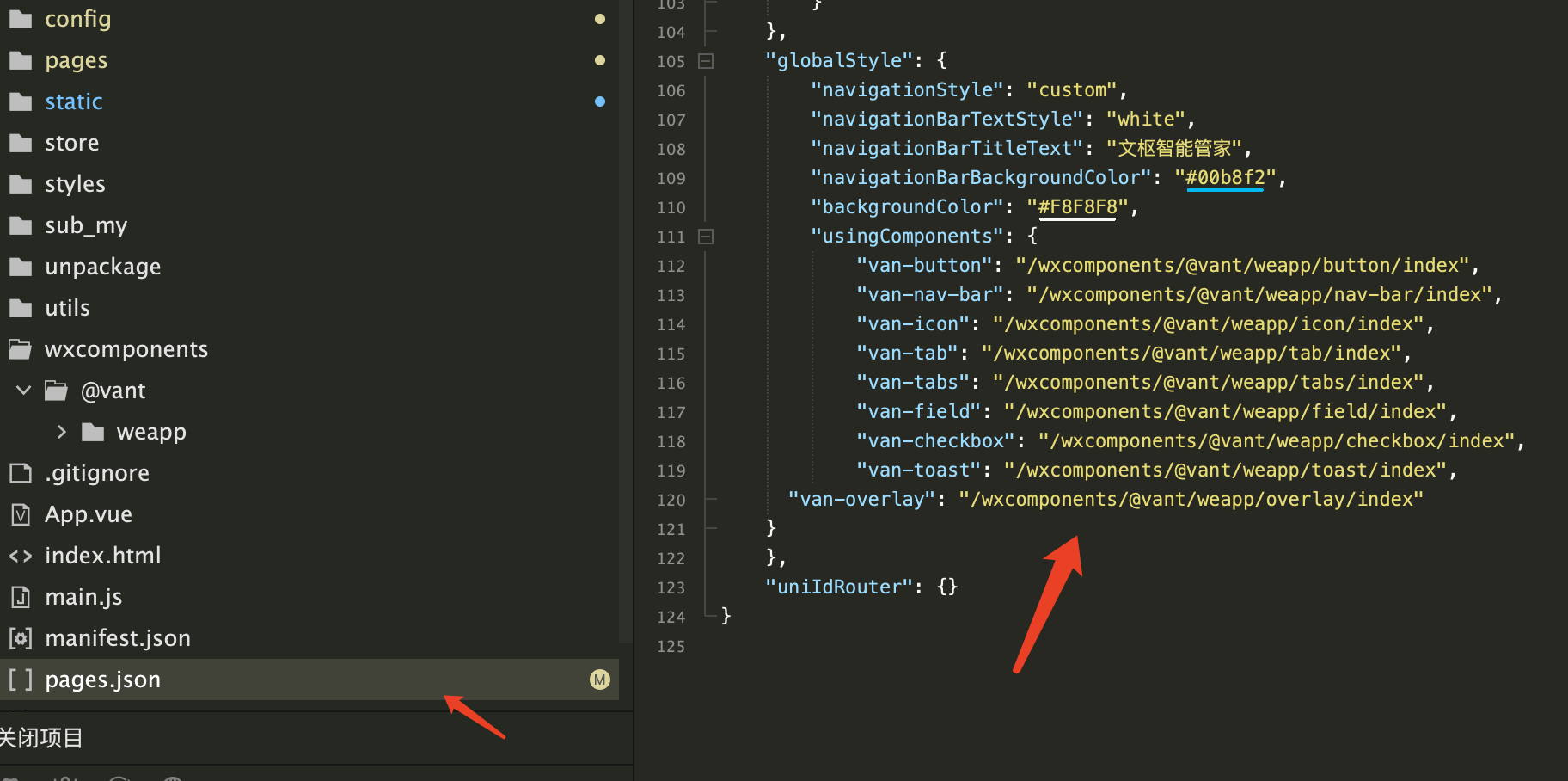Click the #00b8f2 color value

[1225, 177]
